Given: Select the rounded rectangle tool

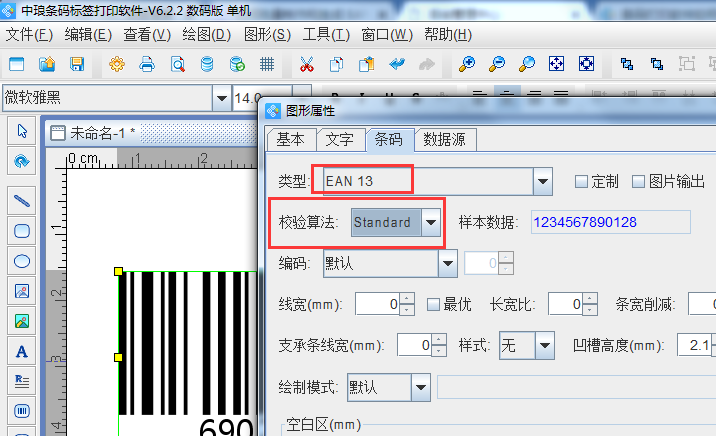Looking at the screenshot, I should tap(22, 231).
